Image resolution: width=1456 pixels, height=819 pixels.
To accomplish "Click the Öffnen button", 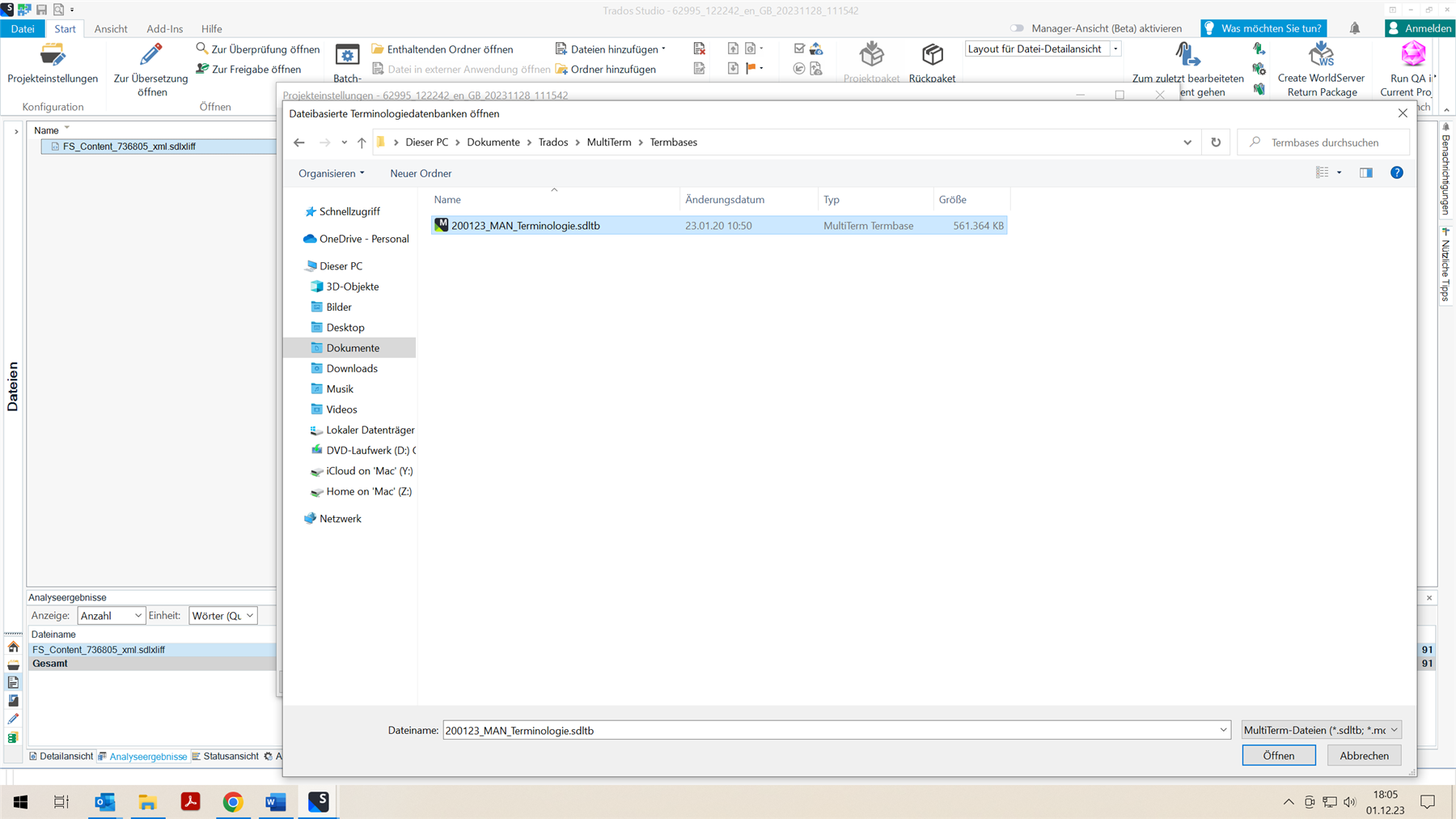I will (1279, 756).
